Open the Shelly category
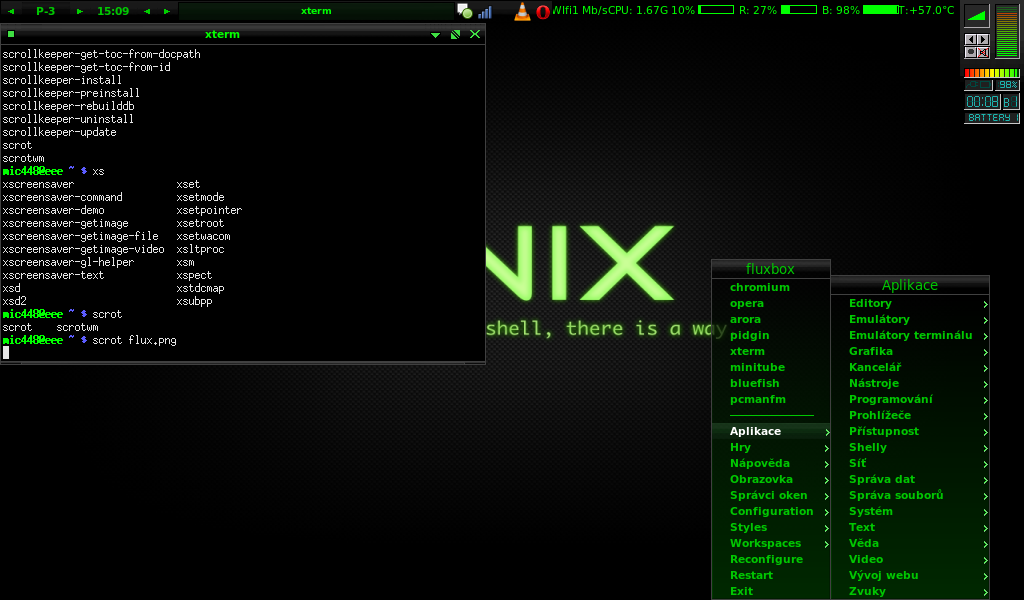 click(910, 447)
